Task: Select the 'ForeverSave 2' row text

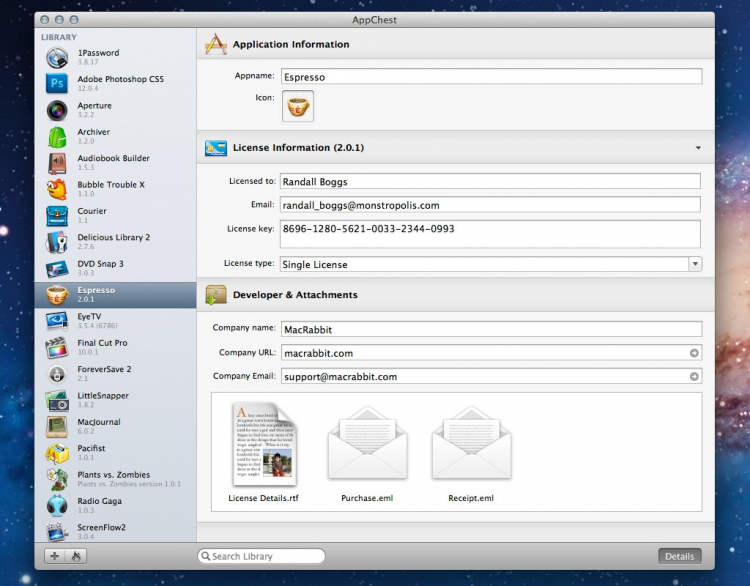Action: 104,369
